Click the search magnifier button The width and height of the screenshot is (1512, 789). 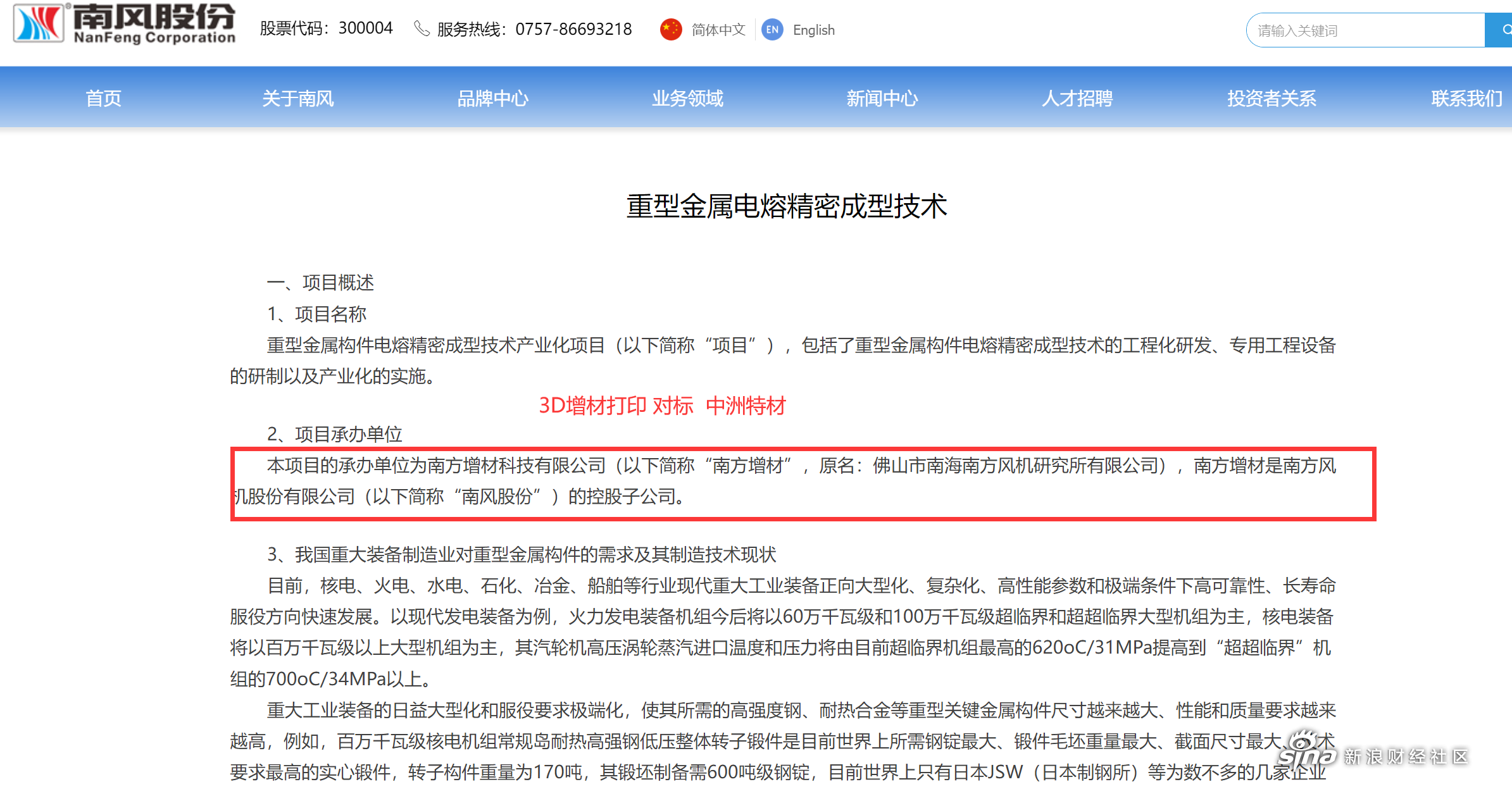(1500, 30)
